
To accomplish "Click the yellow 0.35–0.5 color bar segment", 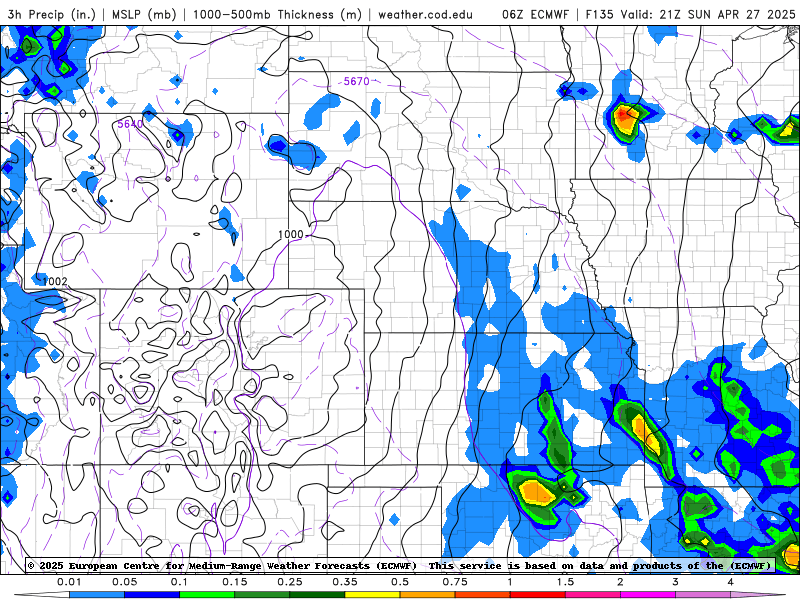I will [372, 595].
